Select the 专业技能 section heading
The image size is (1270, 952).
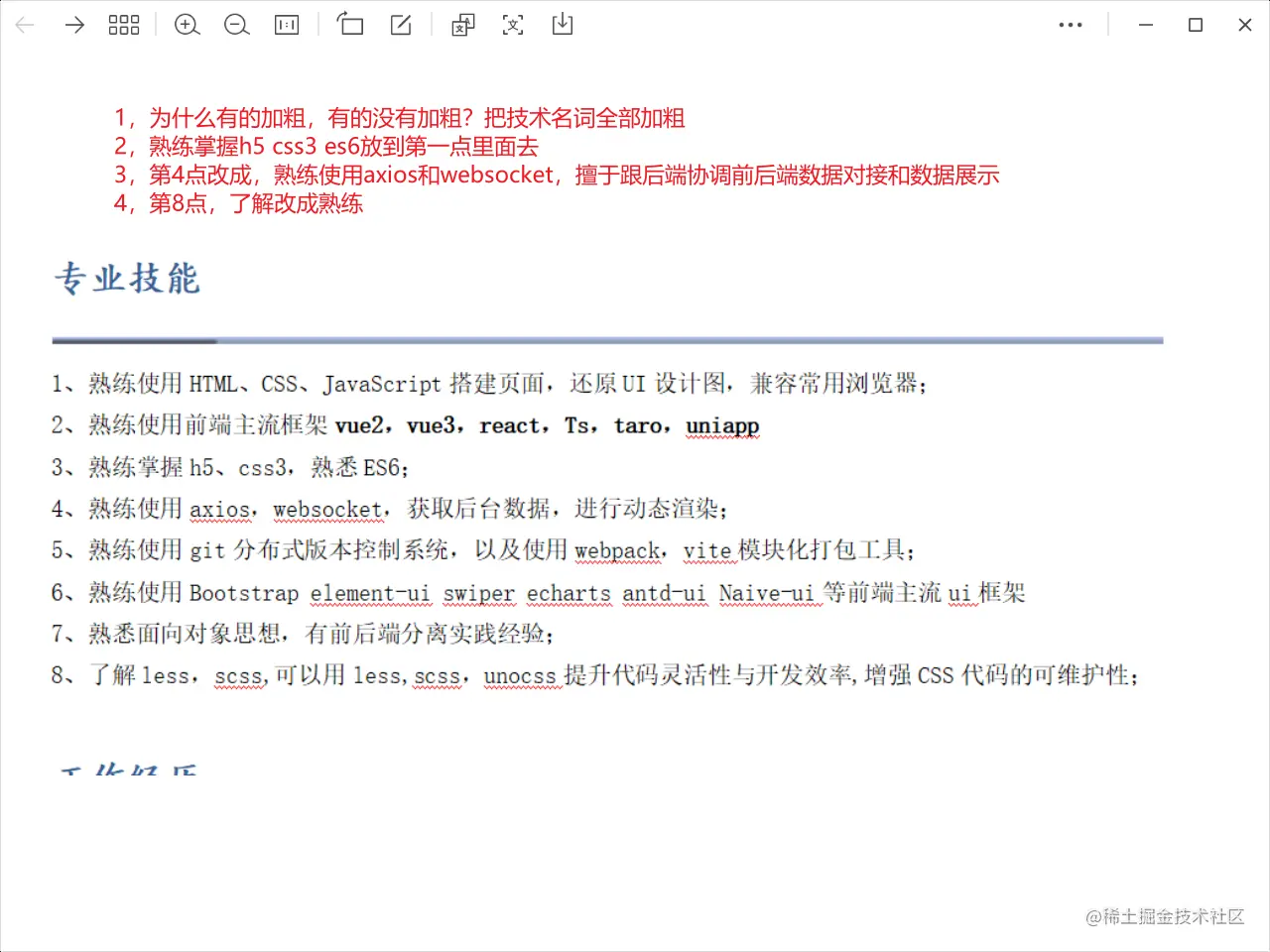[x=127, y=278]
